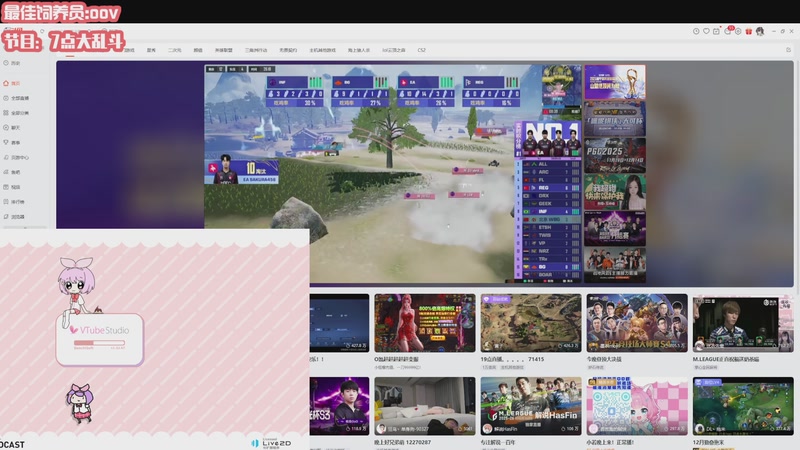Click the small icon at right end of category bar
Viewport: 800px width, 450px height.
point(788,50)
